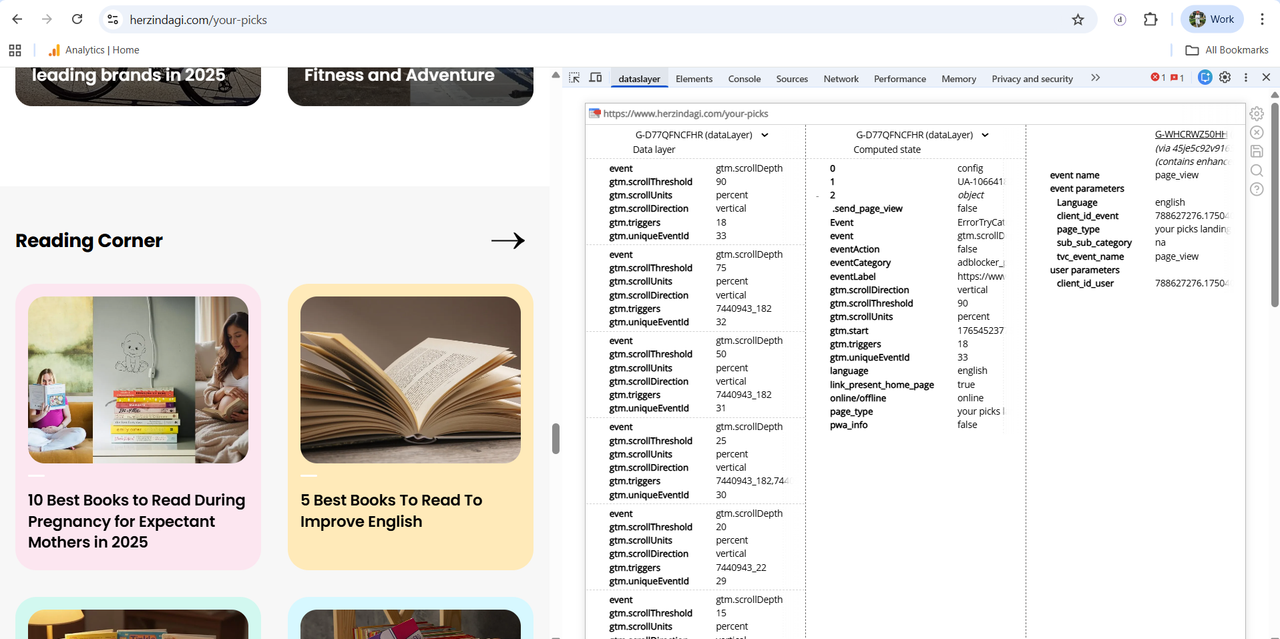Screen dimensions: 1280x639
Task: Open the apps grid in bookmarks bar
Action: coord(15,50)
